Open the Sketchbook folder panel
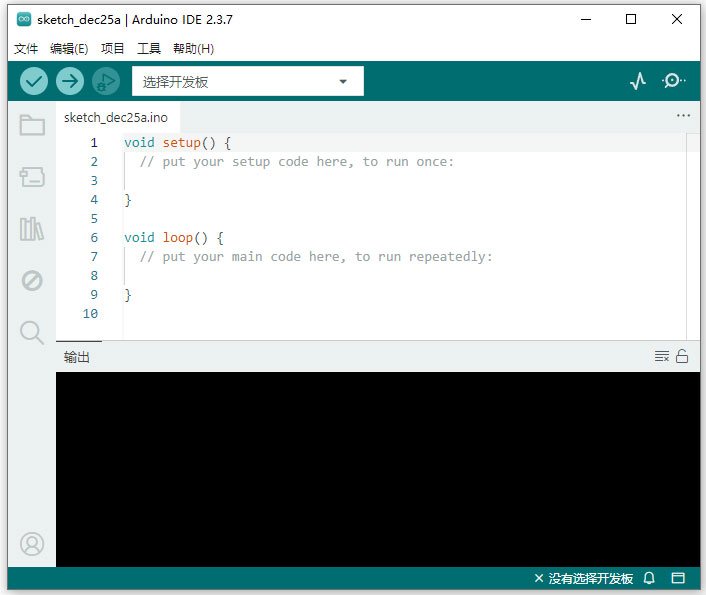 (x=32, y=125)
